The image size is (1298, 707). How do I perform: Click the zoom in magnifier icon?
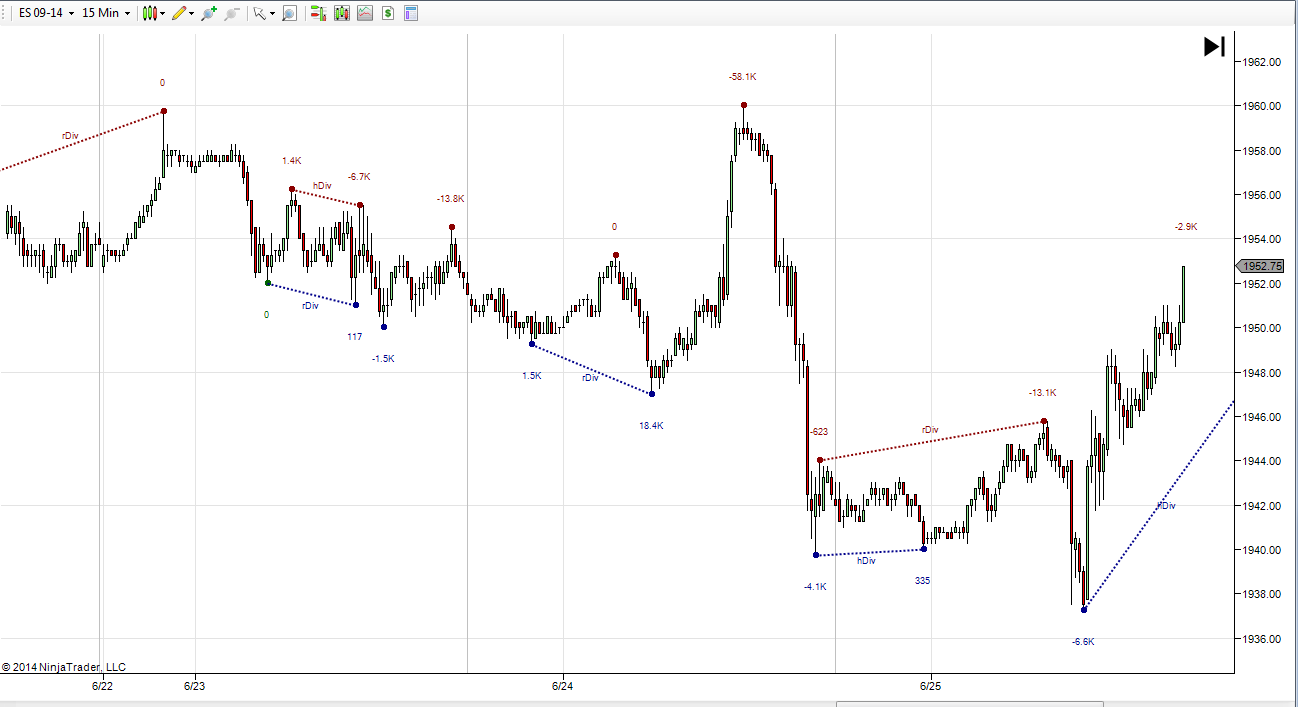pos(208,13)
